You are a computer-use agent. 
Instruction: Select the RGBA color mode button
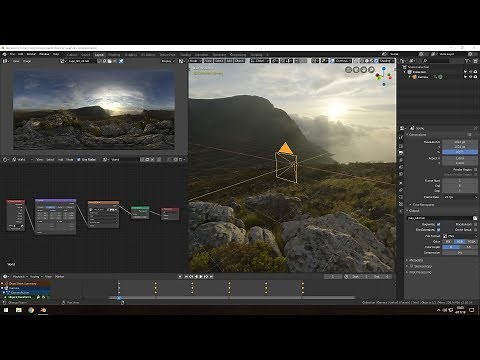point(471,241)
